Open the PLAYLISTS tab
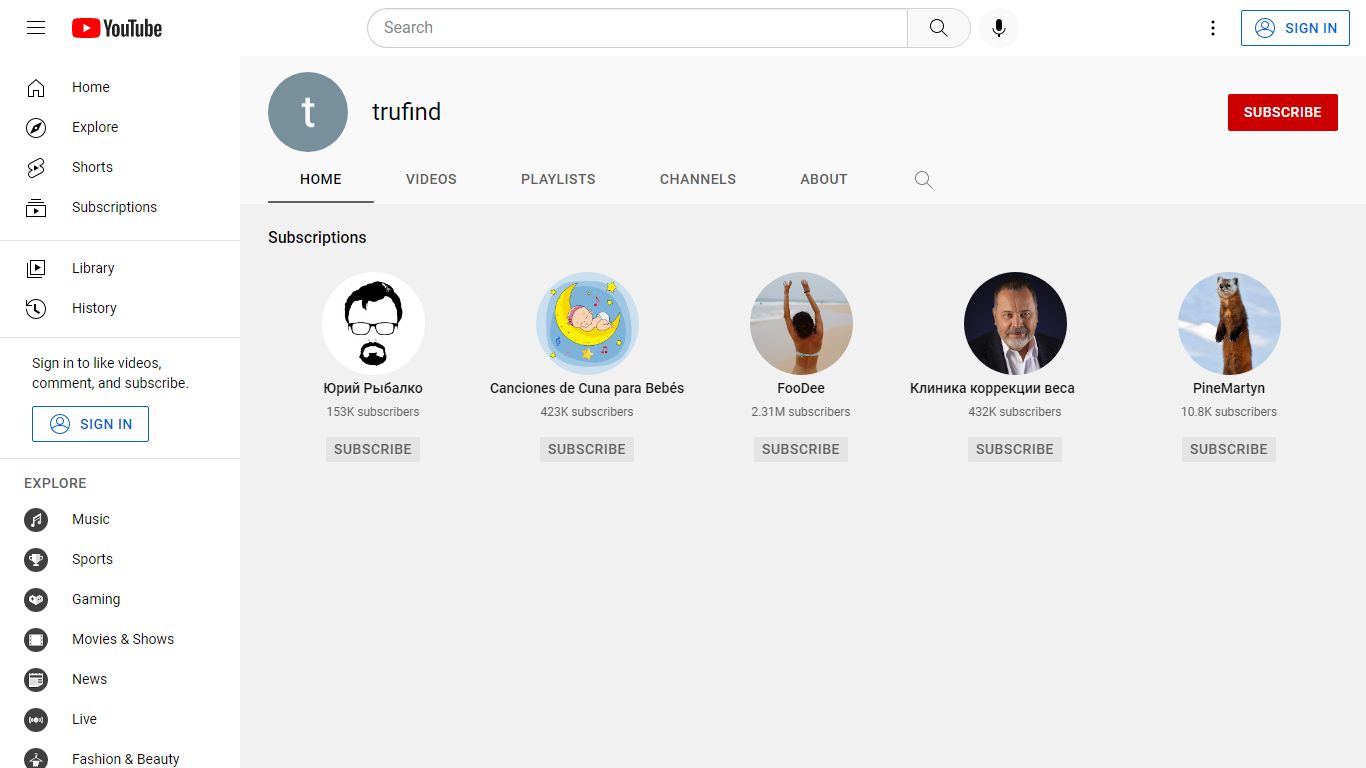Screen dimensions: 1366x768 pos(558,179)
